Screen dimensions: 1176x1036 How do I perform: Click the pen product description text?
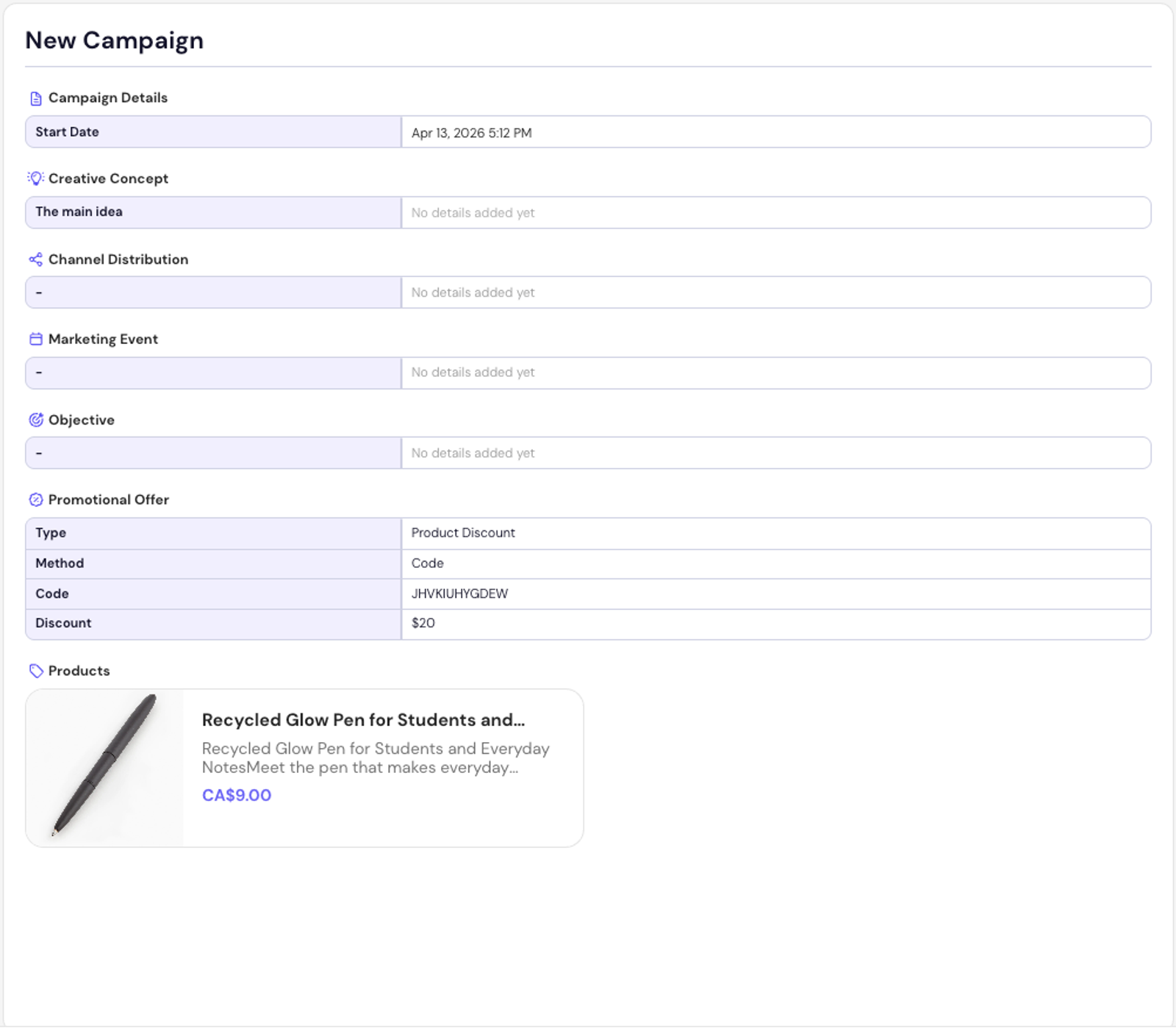(376, 758)
